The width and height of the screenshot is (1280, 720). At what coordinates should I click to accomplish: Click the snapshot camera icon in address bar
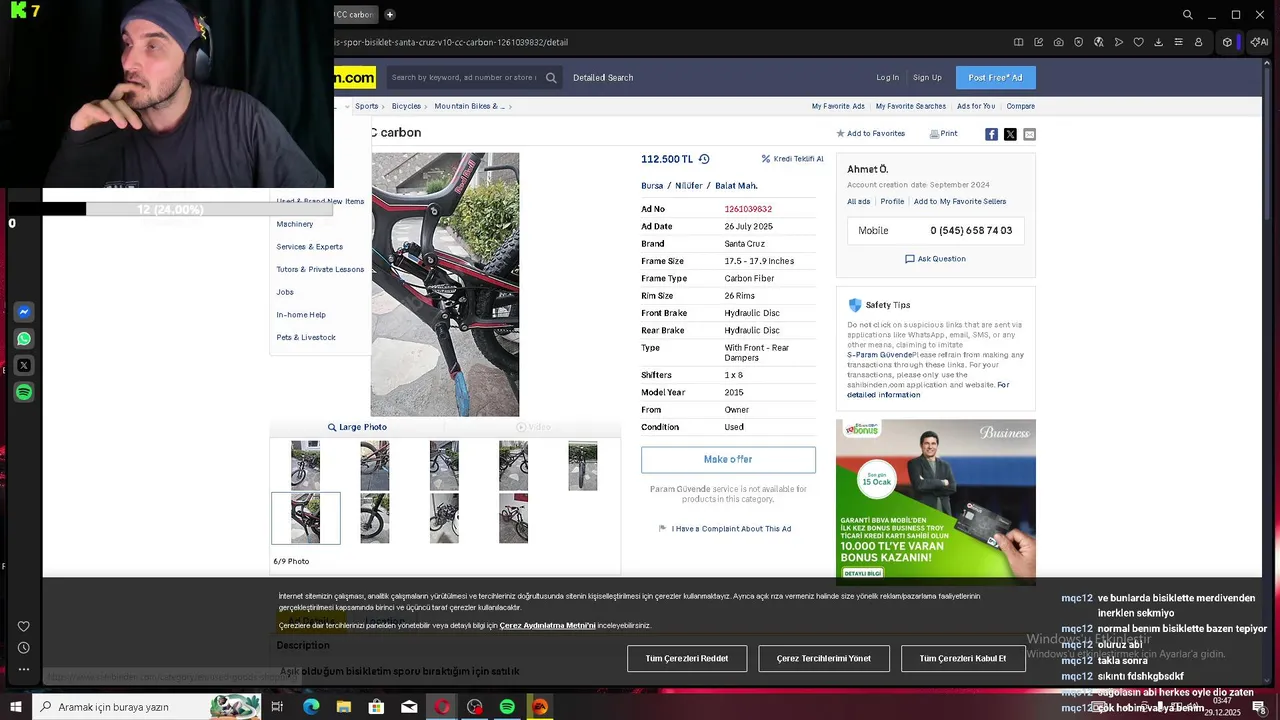[x=1059, y=42]
